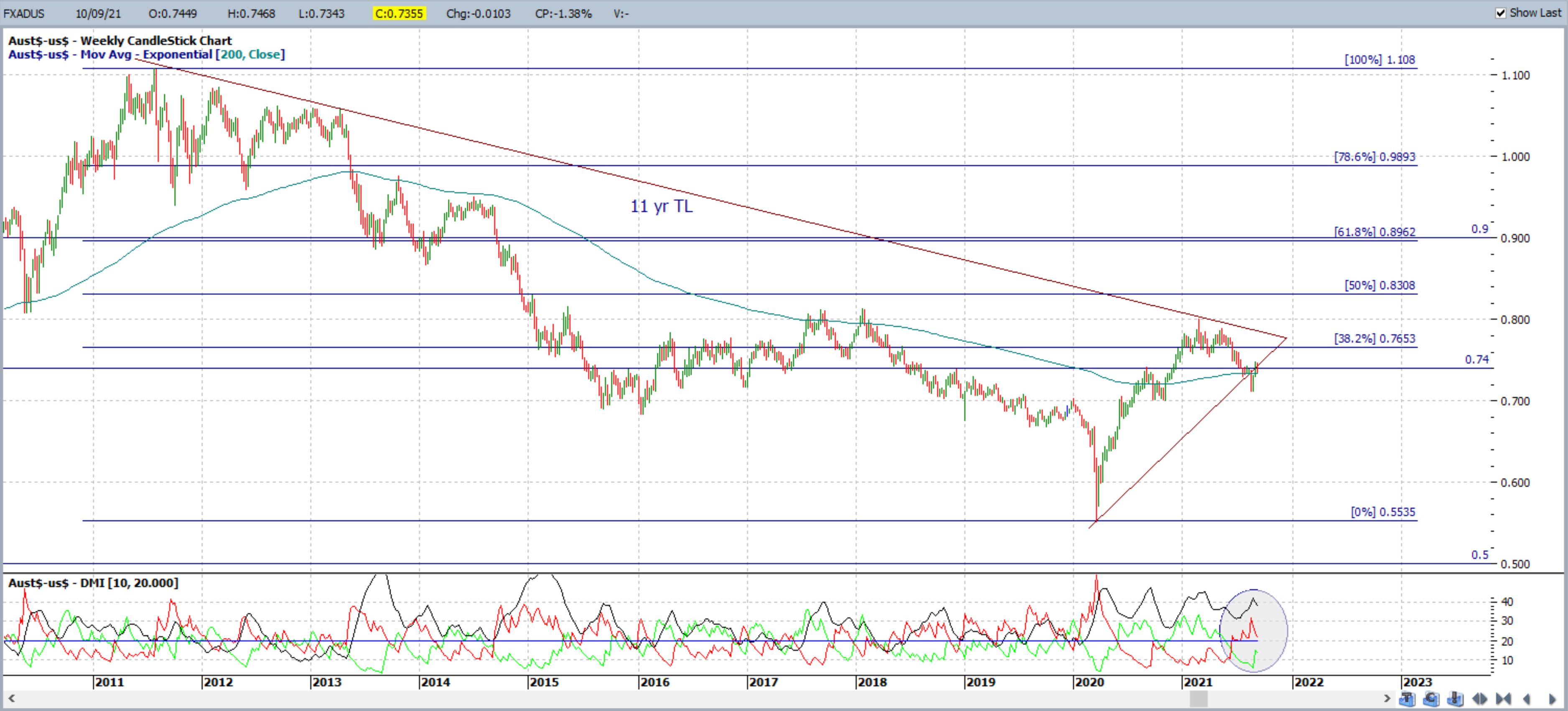The height and width of the screenshot is (711, 1568).
Task: Click the high value H:0.7468
Action: (x=252, y=13)
